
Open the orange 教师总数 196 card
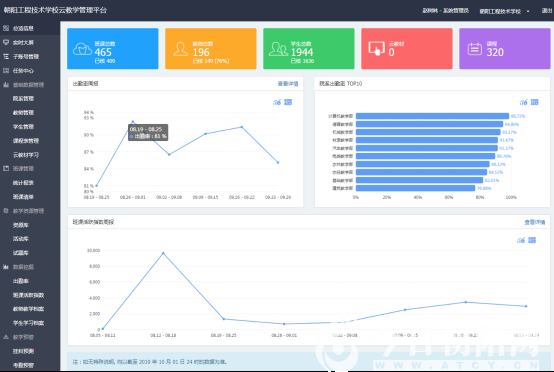point(211,48)
